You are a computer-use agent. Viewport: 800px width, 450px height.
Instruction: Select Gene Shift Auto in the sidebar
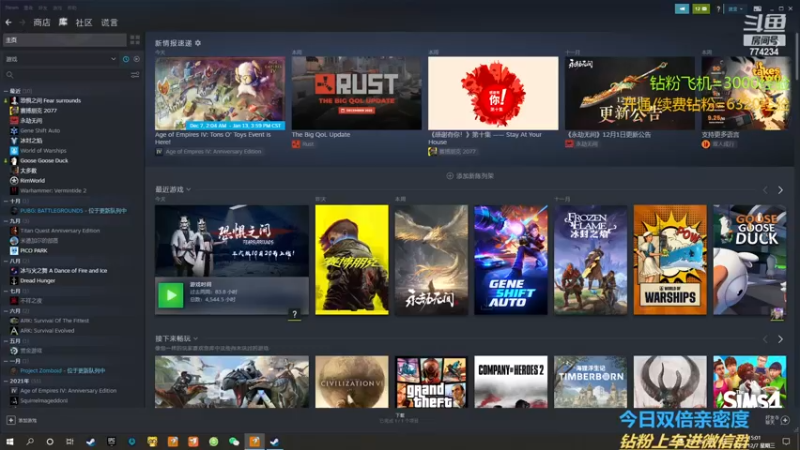coord(40,131)
